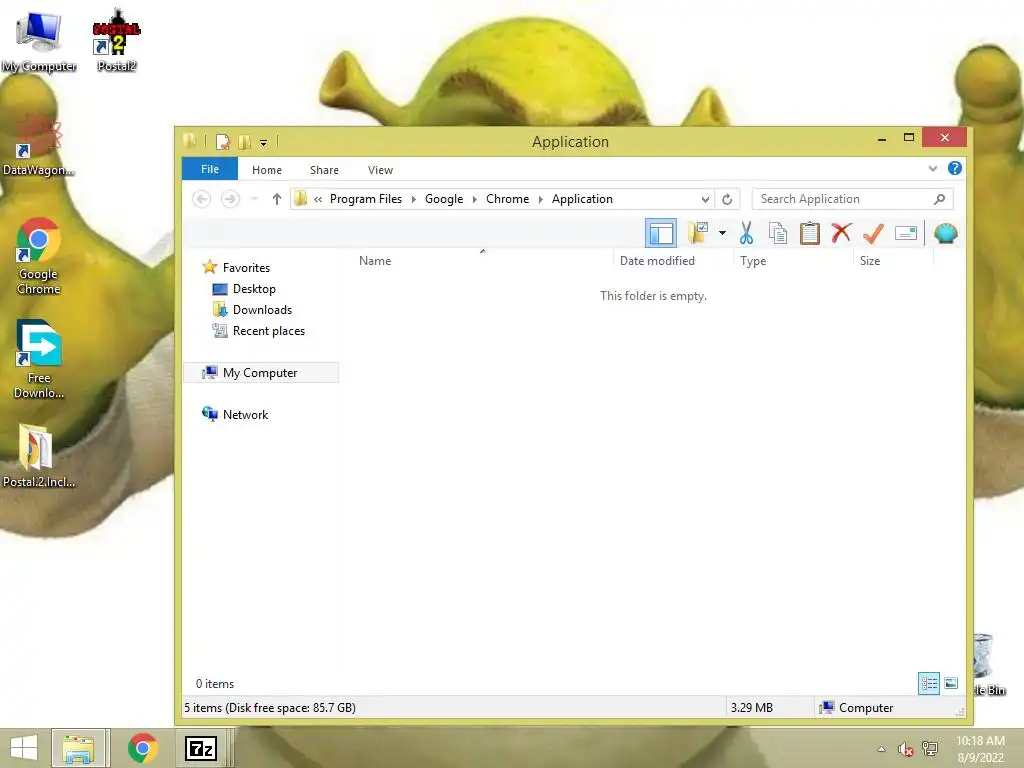Expand the ribbon with the chevron

[933, 168]
